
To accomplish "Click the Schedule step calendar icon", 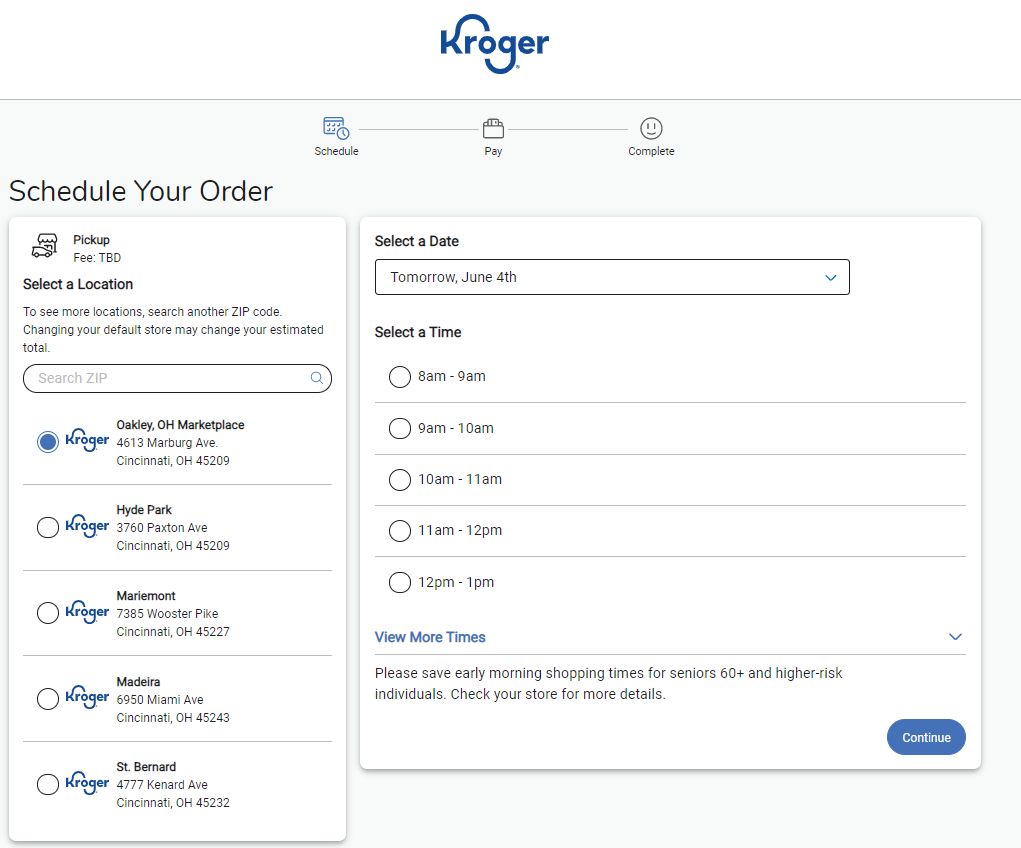I will point(336,128).
